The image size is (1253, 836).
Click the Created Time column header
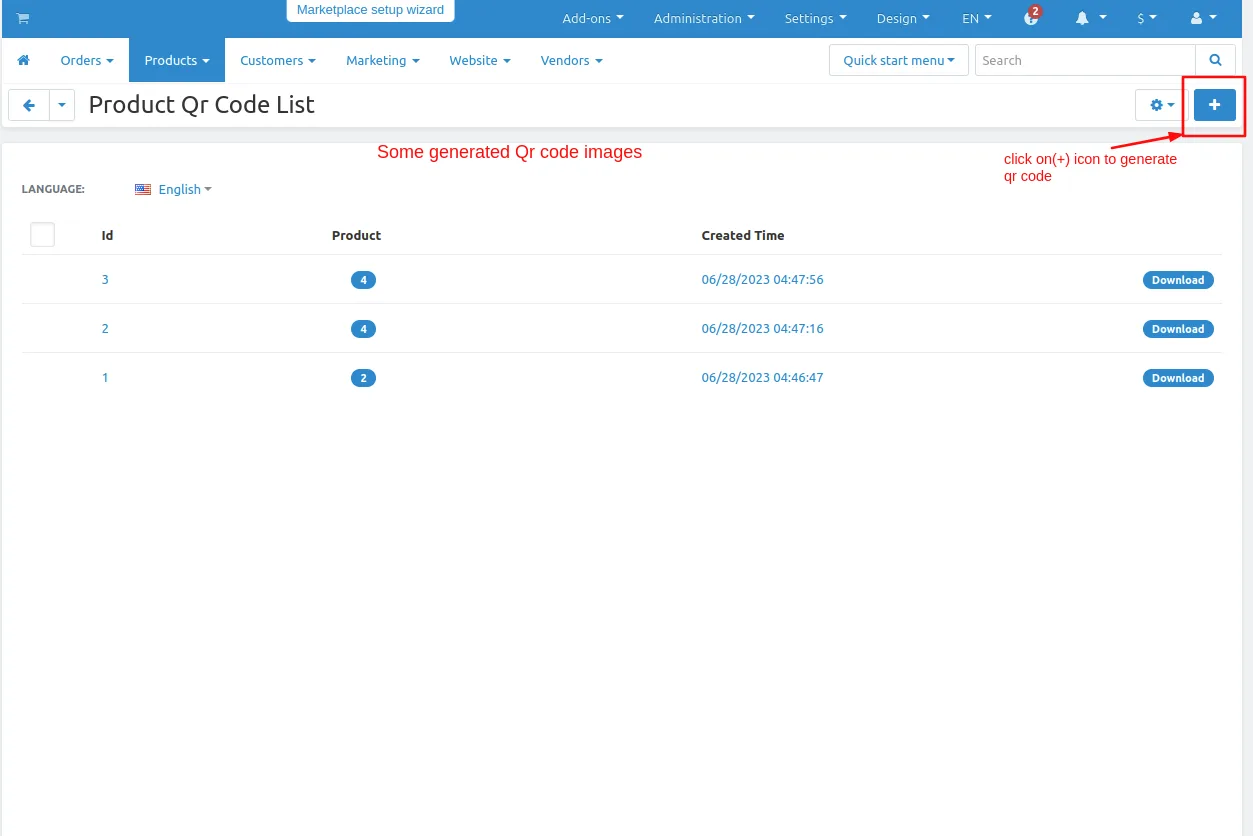(742, 235)
